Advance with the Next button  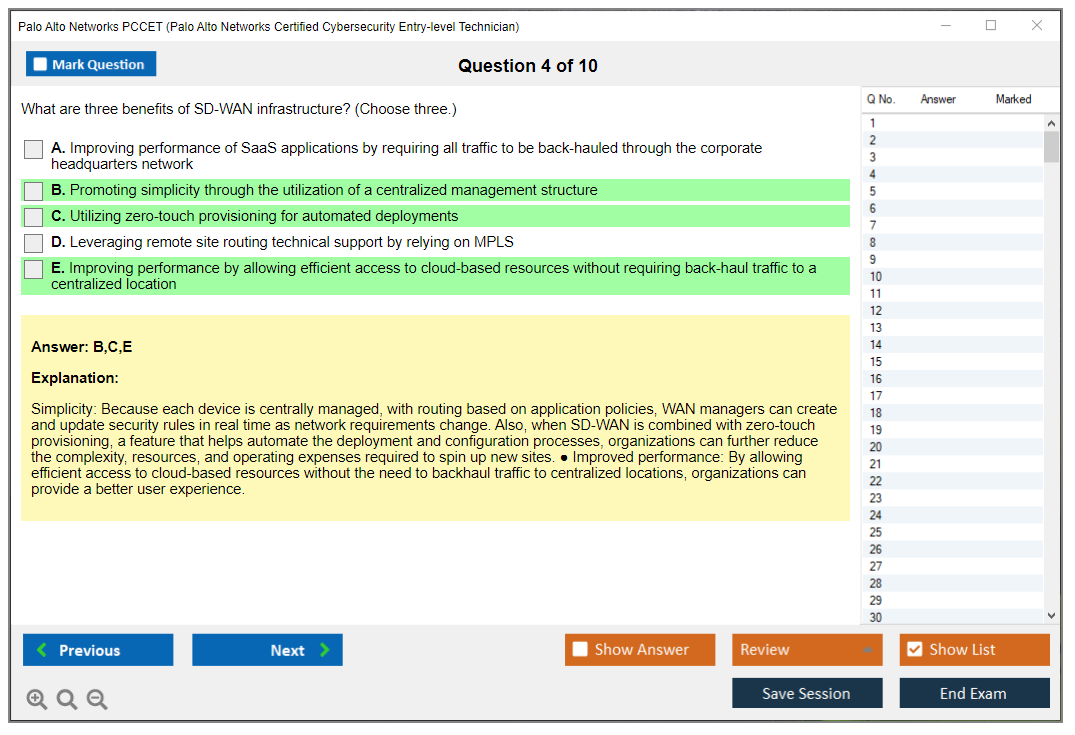pos(267,650)
